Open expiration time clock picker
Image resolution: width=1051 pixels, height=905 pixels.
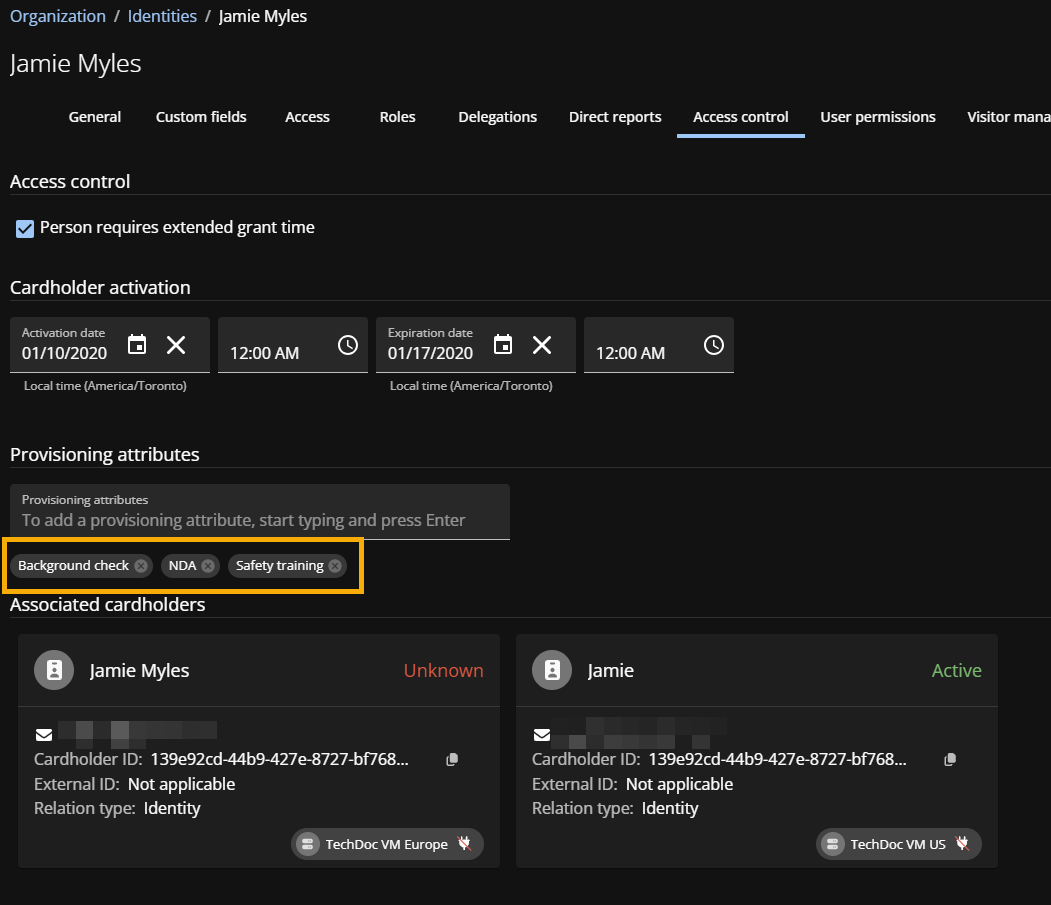(713, 345)
